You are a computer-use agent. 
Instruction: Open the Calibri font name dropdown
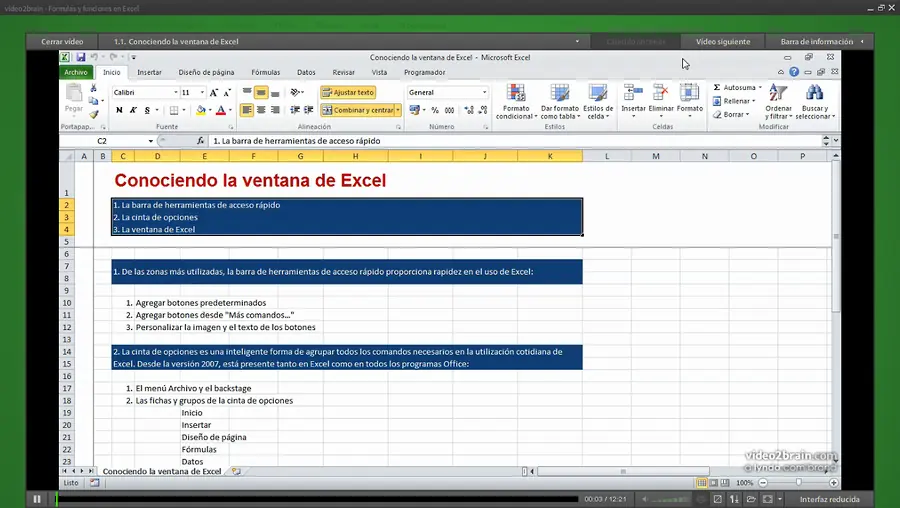pyautogui.click(x=176, y=92)
